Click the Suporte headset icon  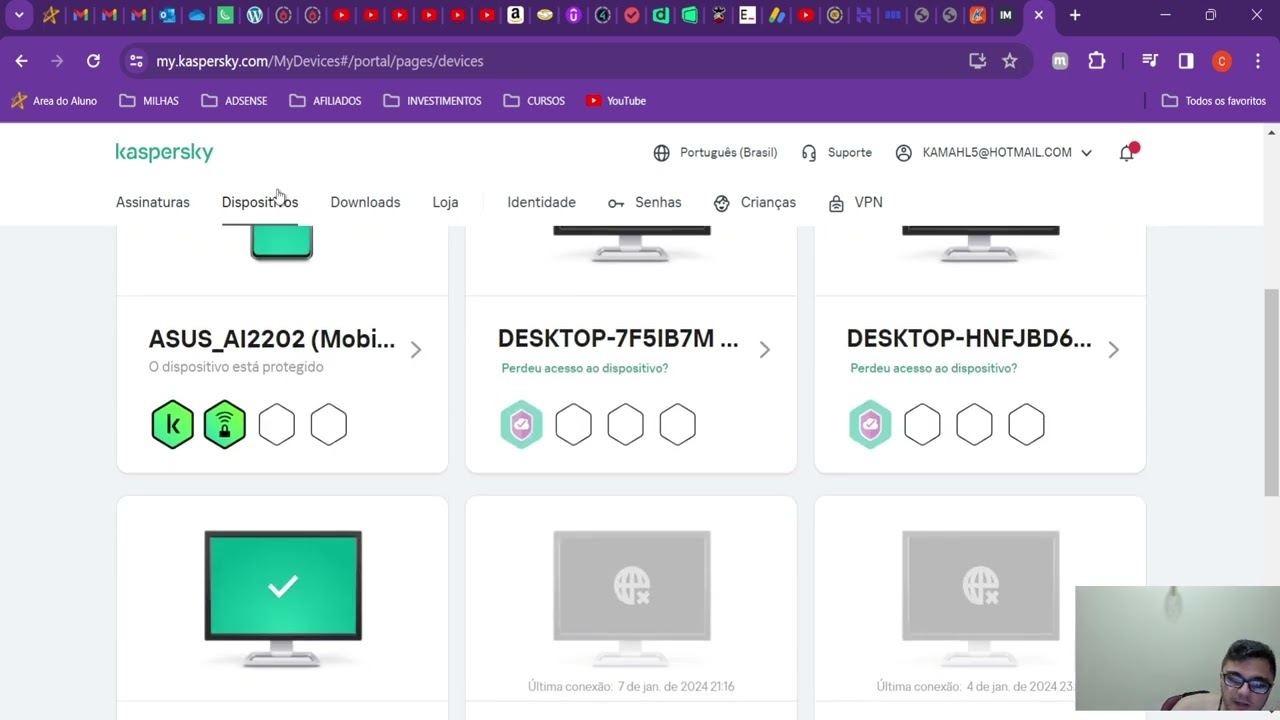coord(810,153)
